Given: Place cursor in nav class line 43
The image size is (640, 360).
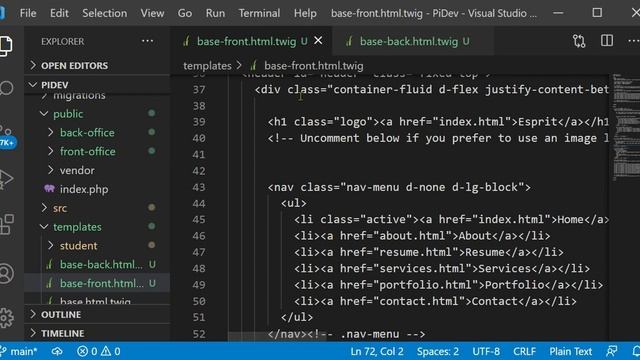Looking at the screenshot, I should [x=399, y=187].
